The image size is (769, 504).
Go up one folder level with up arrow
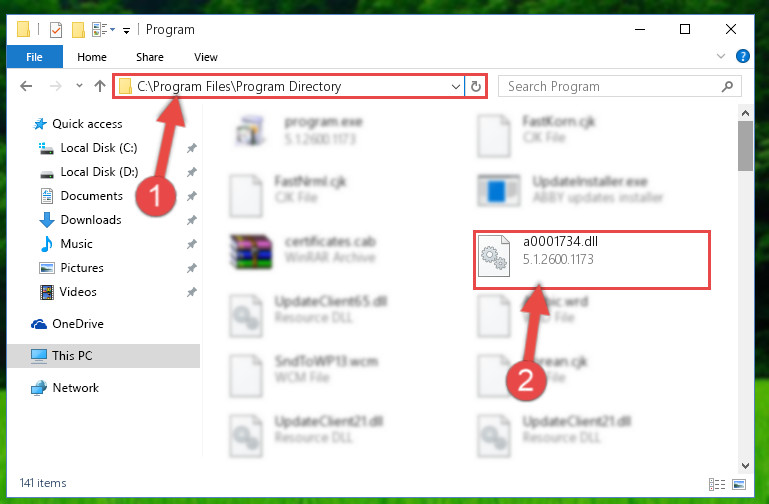coord(100,86)
